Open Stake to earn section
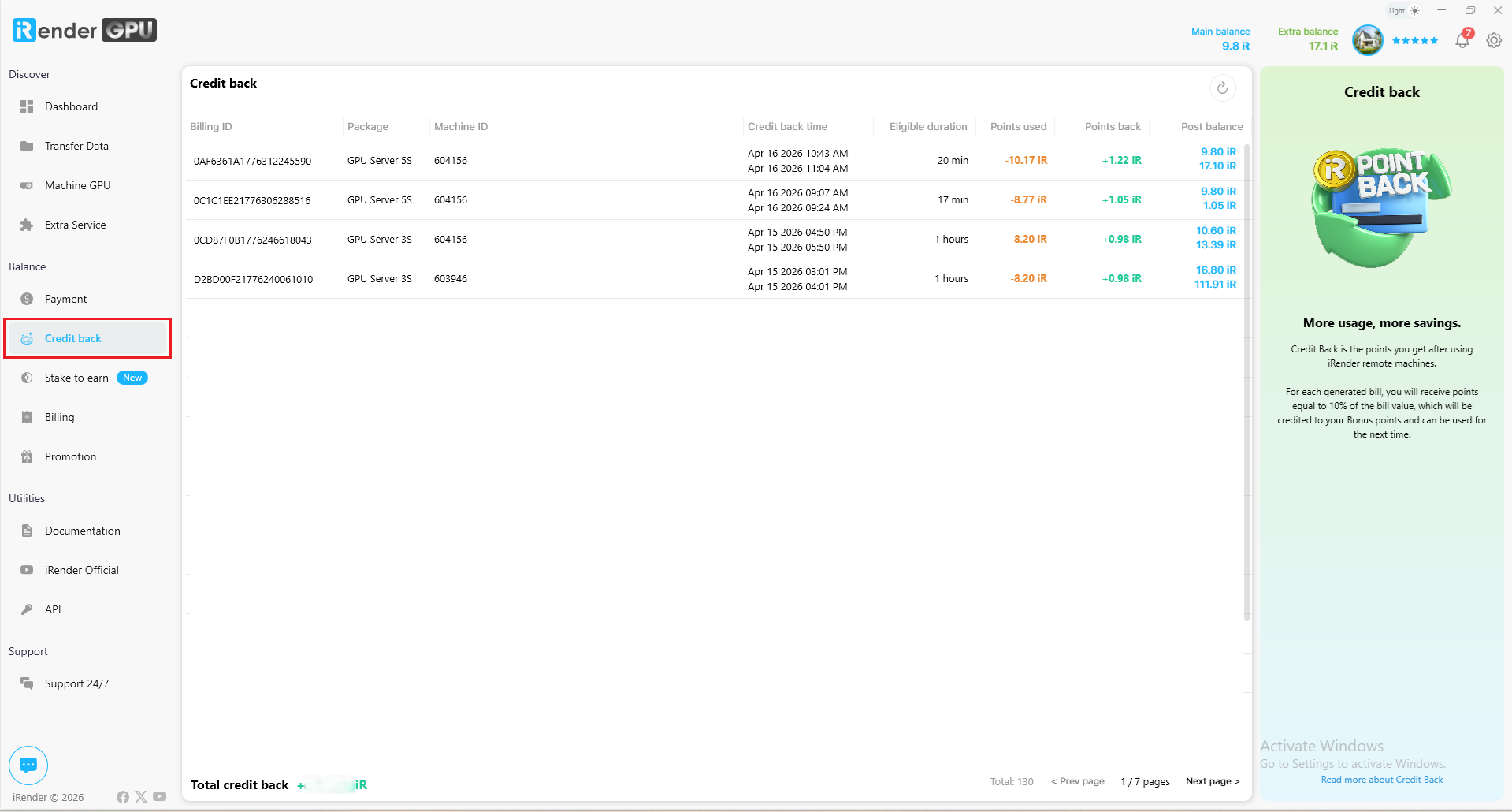1512x812 pixels. tap(76, 378)
